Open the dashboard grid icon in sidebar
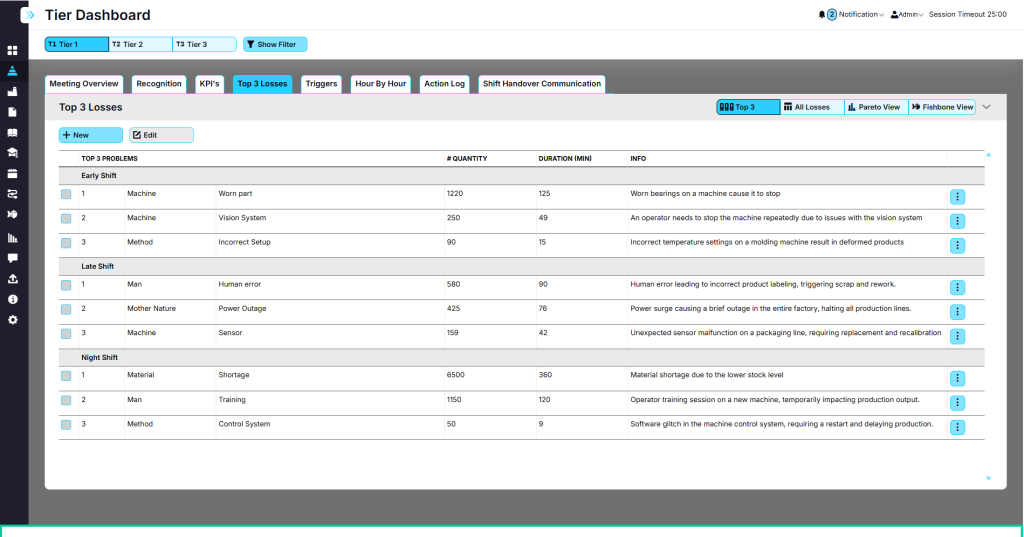 click(x=12, y=50)
